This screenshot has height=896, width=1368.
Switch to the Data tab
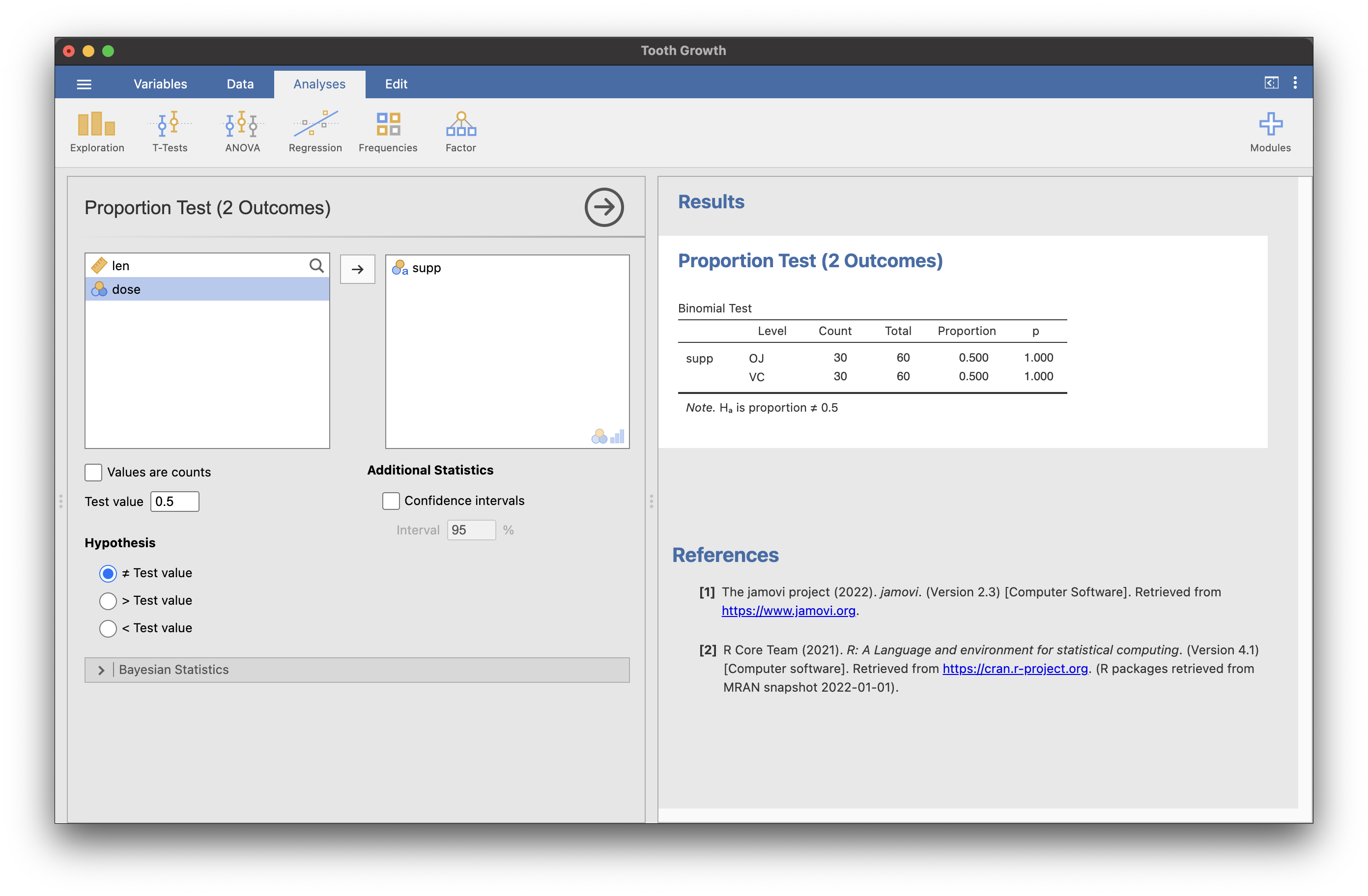point(240,84)
